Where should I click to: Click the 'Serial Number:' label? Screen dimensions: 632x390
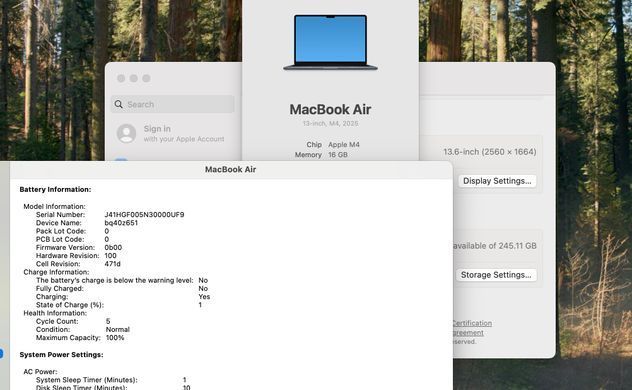(60, 215)
